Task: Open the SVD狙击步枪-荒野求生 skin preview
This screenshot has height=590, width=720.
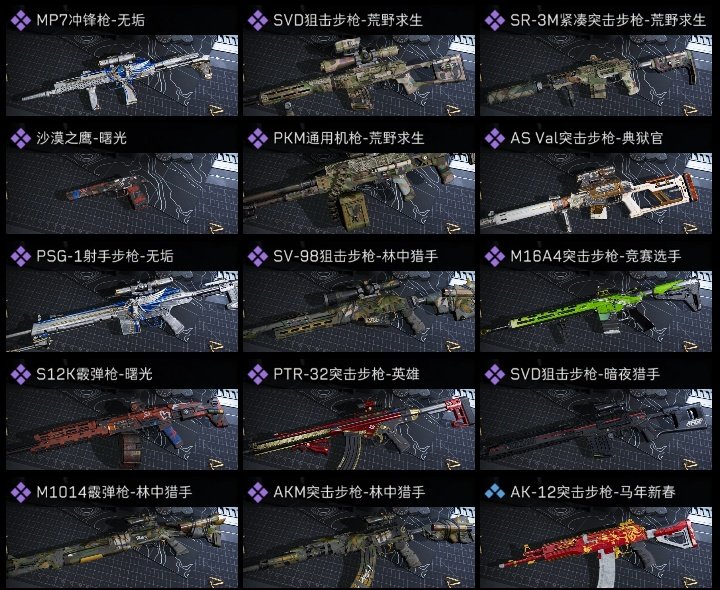Action: pos(359,75)
